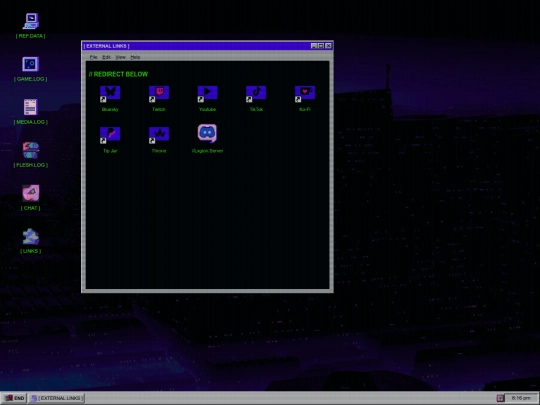Click the [REF.DATA] desktop label
The height and width of the screenshot is (405, 540).
click(x=31, y=36)
